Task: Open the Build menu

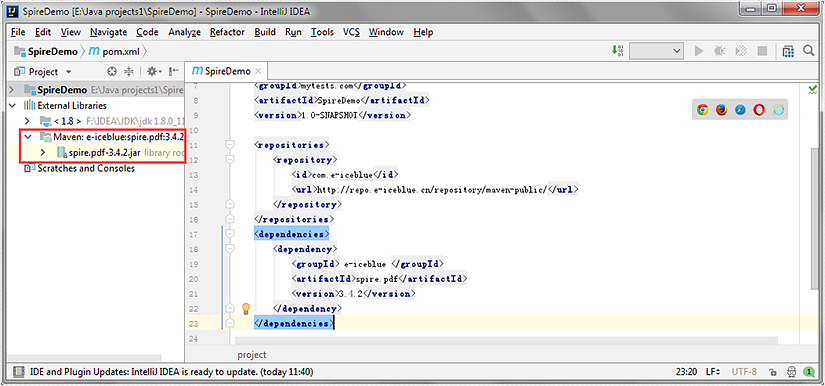Action: click(x=265, y=32)
